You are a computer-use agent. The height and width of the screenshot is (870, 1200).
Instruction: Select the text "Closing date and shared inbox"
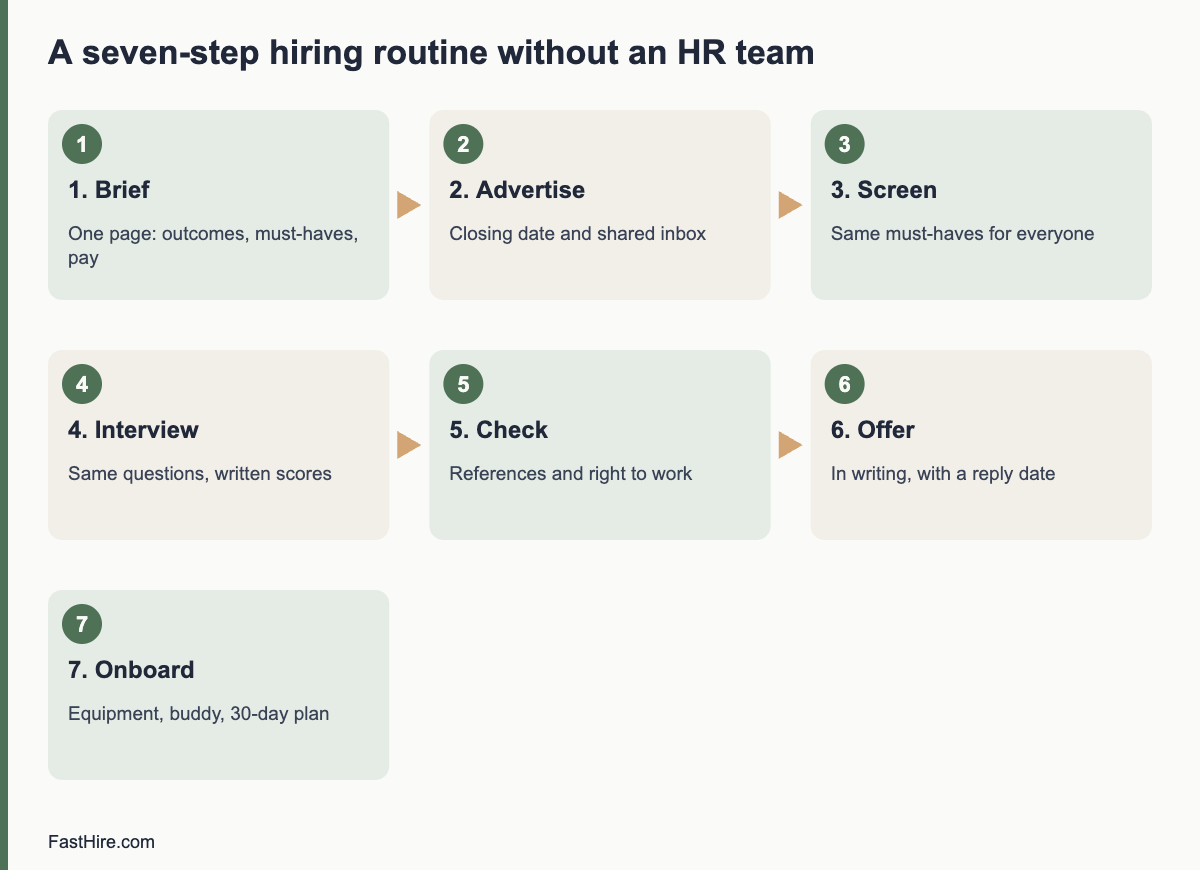pyautogui.click(x=578, y=234)
